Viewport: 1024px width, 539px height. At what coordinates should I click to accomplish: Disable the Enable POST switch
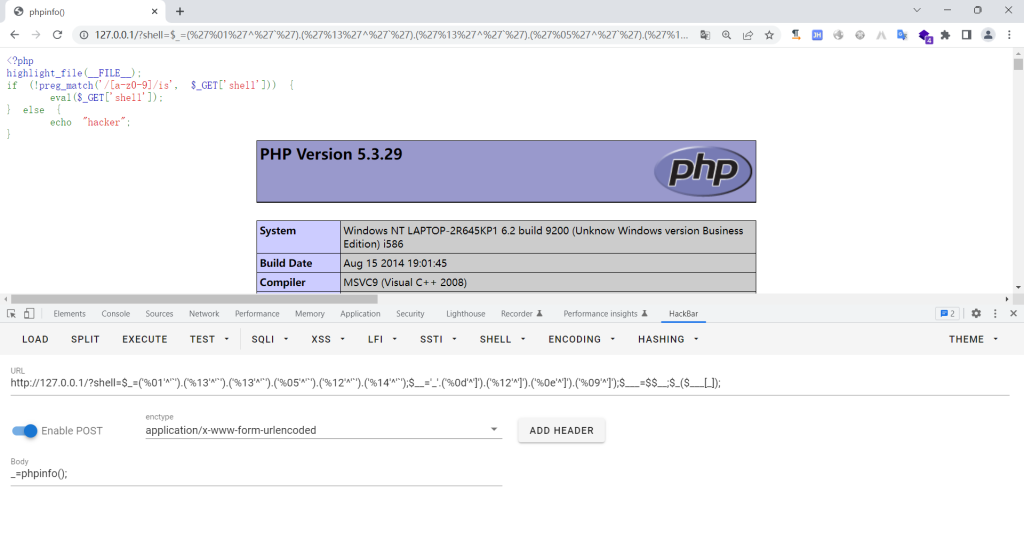(25, 431)
